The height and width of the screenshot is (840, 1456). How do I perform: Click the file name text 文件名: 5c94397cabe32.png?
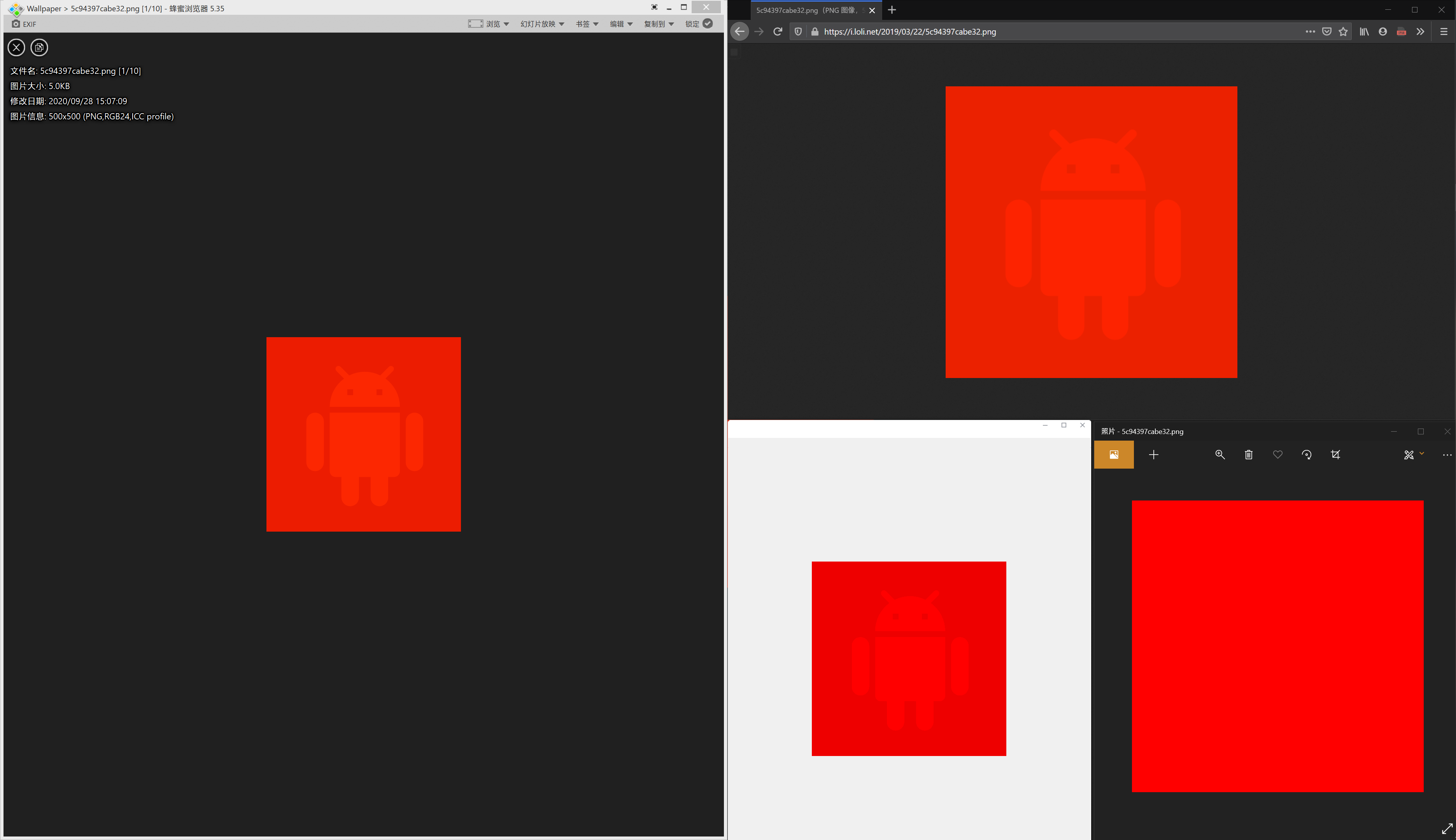coord(75,71)
